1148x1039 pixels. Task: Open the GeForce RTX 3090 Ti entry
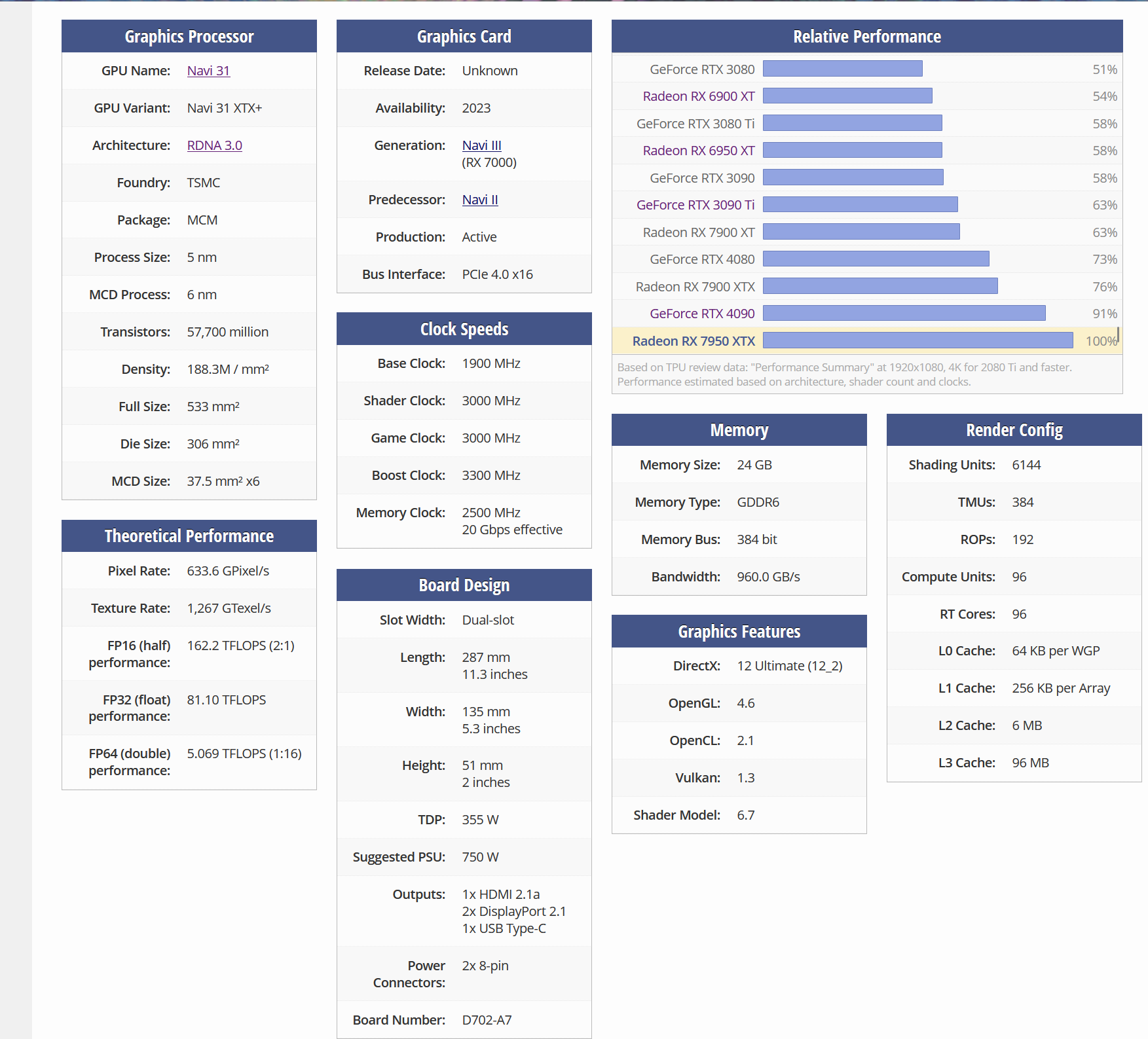[695, 205]
